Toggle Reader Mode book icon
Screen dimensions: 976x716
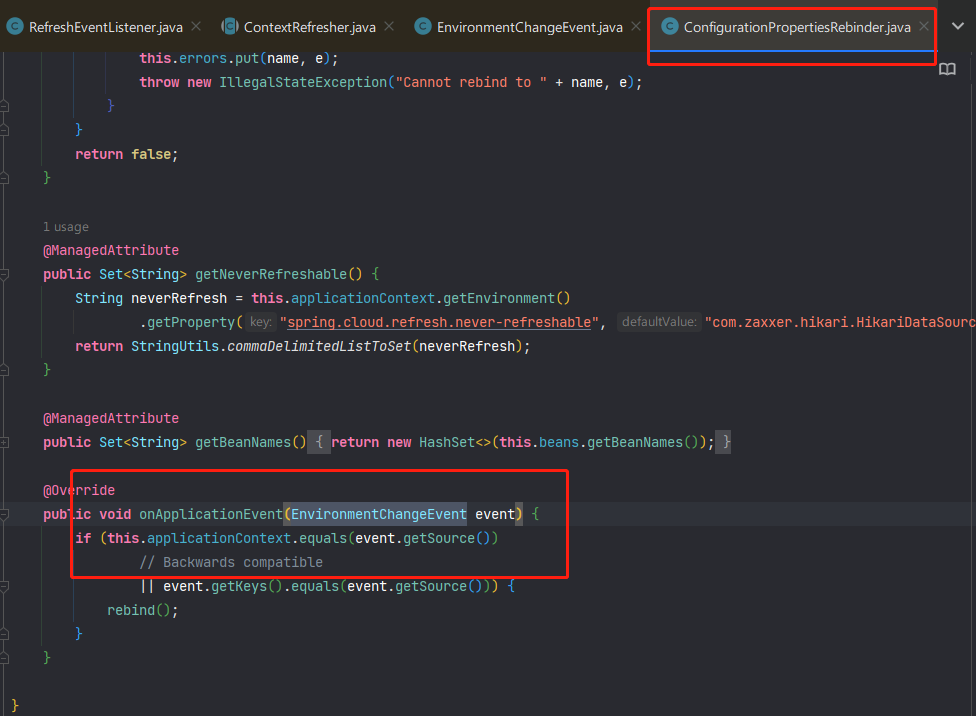click(x=947, y=69)
